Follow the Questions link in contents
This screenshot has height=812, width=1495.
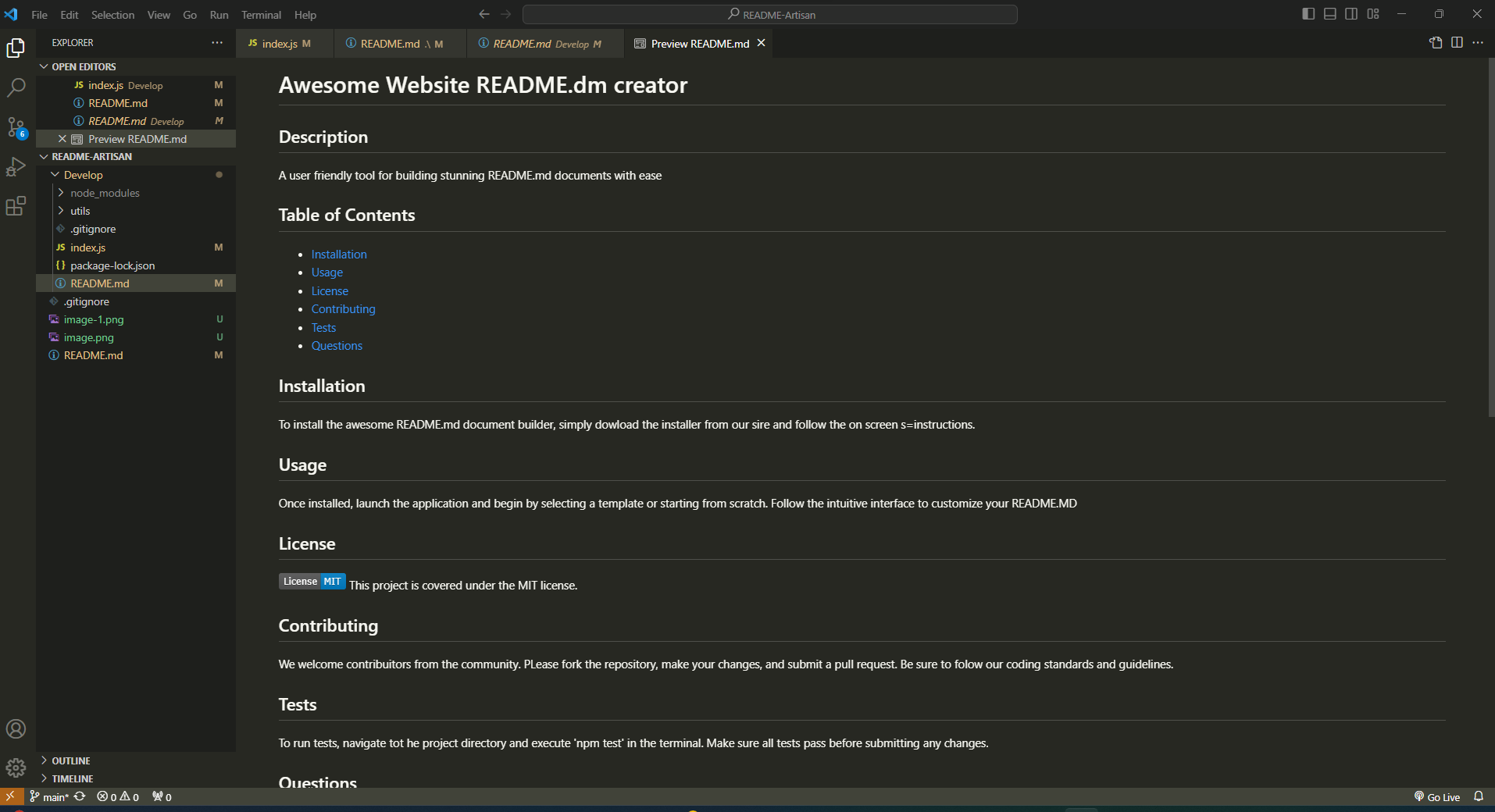(x=337, y=346)
